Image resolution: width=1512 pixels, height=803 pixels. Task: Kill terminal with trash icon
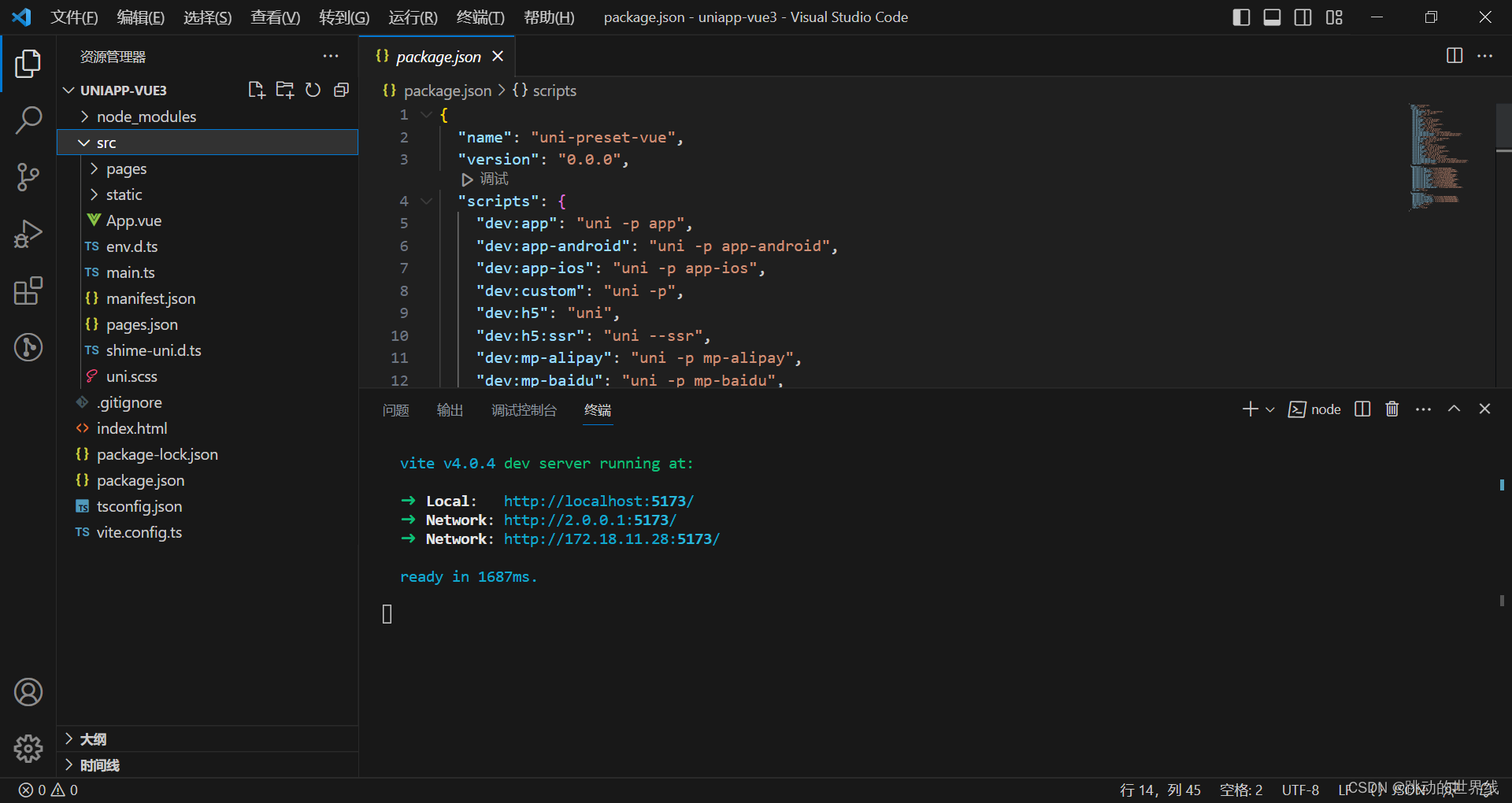coord(1392,409)
